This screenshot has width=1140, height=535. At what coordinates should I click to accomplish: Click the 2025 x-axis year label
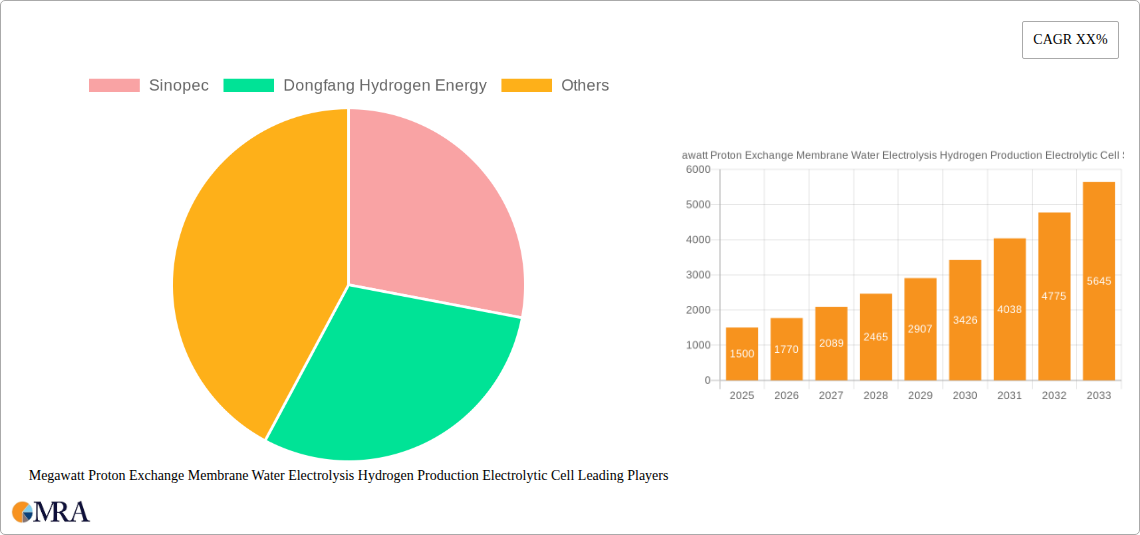[x=742, y=395]
